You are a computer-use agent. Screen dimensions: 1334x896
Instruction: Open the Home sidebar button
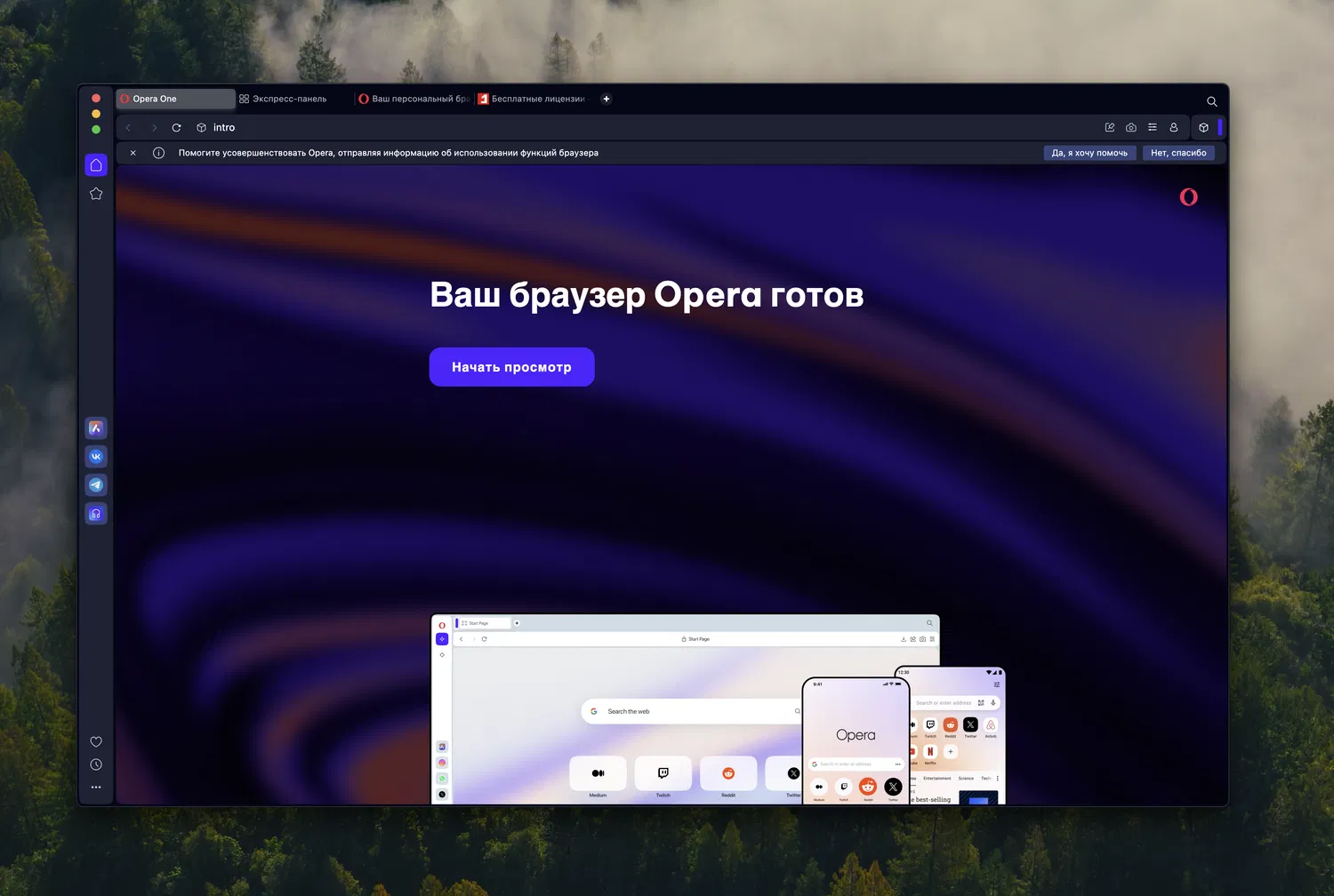click(96, 165)
